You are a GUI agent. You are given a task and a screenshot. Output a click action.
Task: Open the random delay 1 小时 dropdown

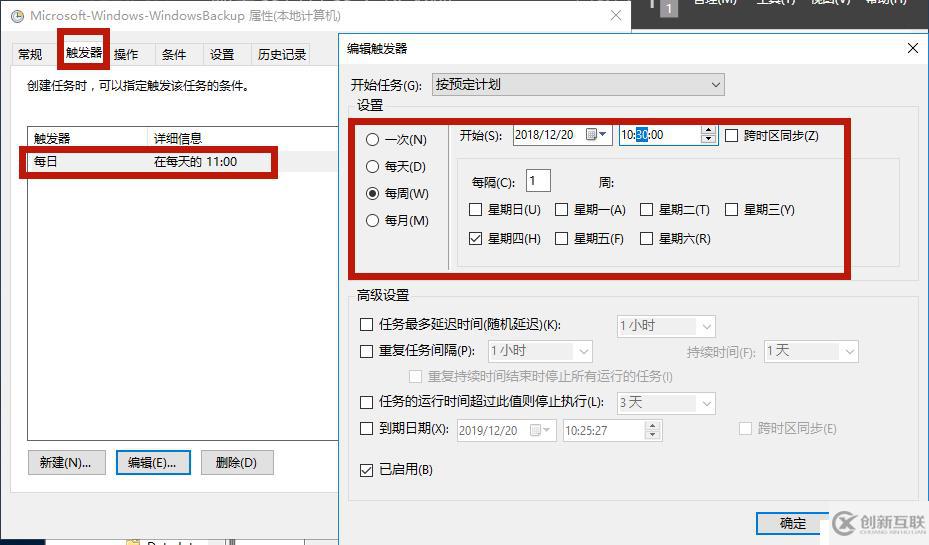[666, 326]
